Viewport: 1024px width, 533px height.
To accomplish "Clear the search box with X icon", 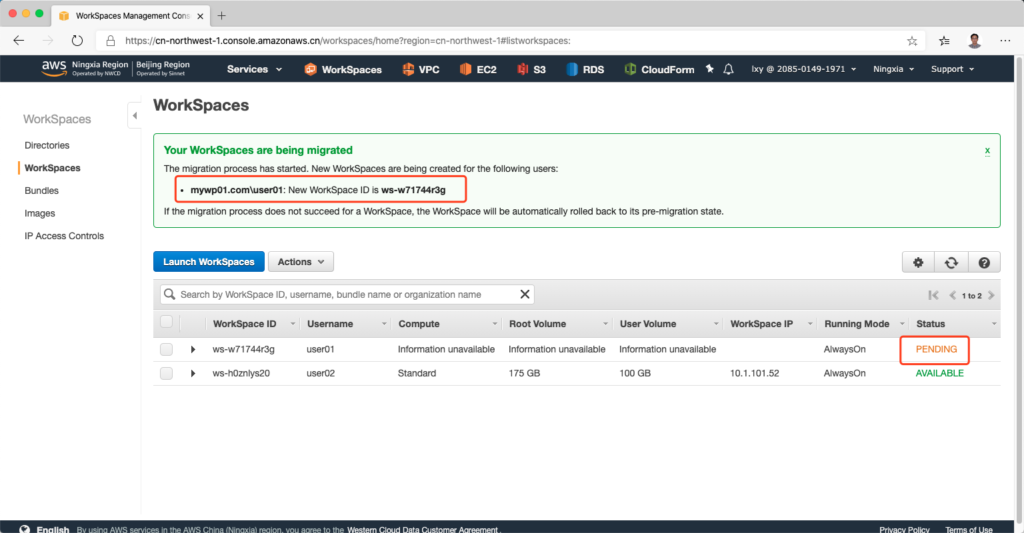I will click(524, 295).
